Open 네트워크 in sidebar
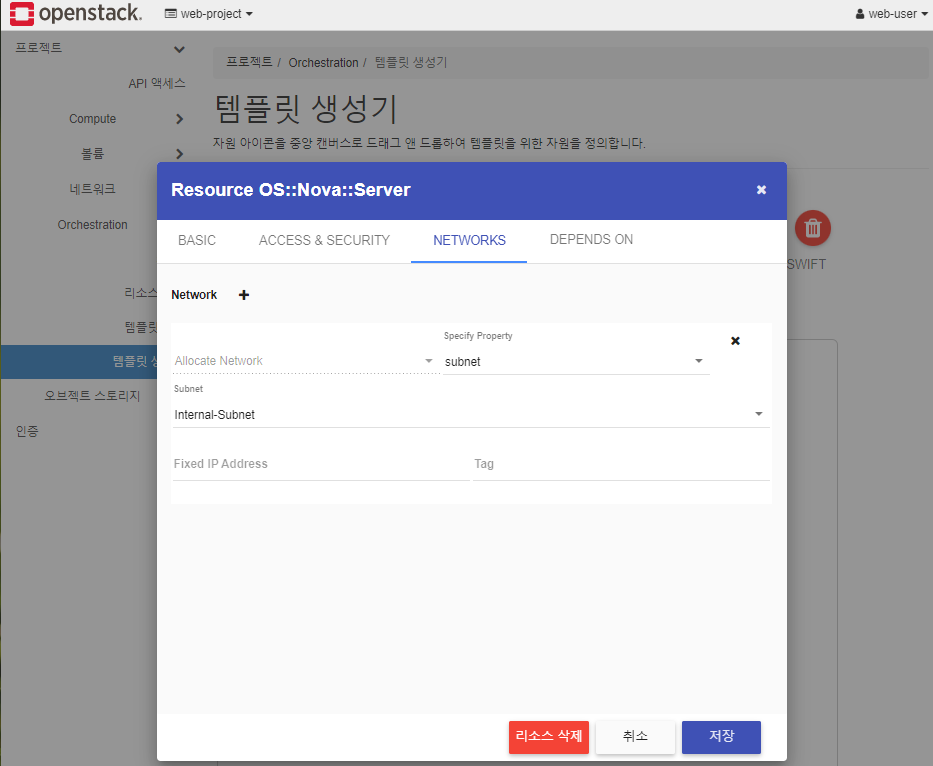Image resolution: width=933 pixels, height=766 pixels. [x=92, y=189]
